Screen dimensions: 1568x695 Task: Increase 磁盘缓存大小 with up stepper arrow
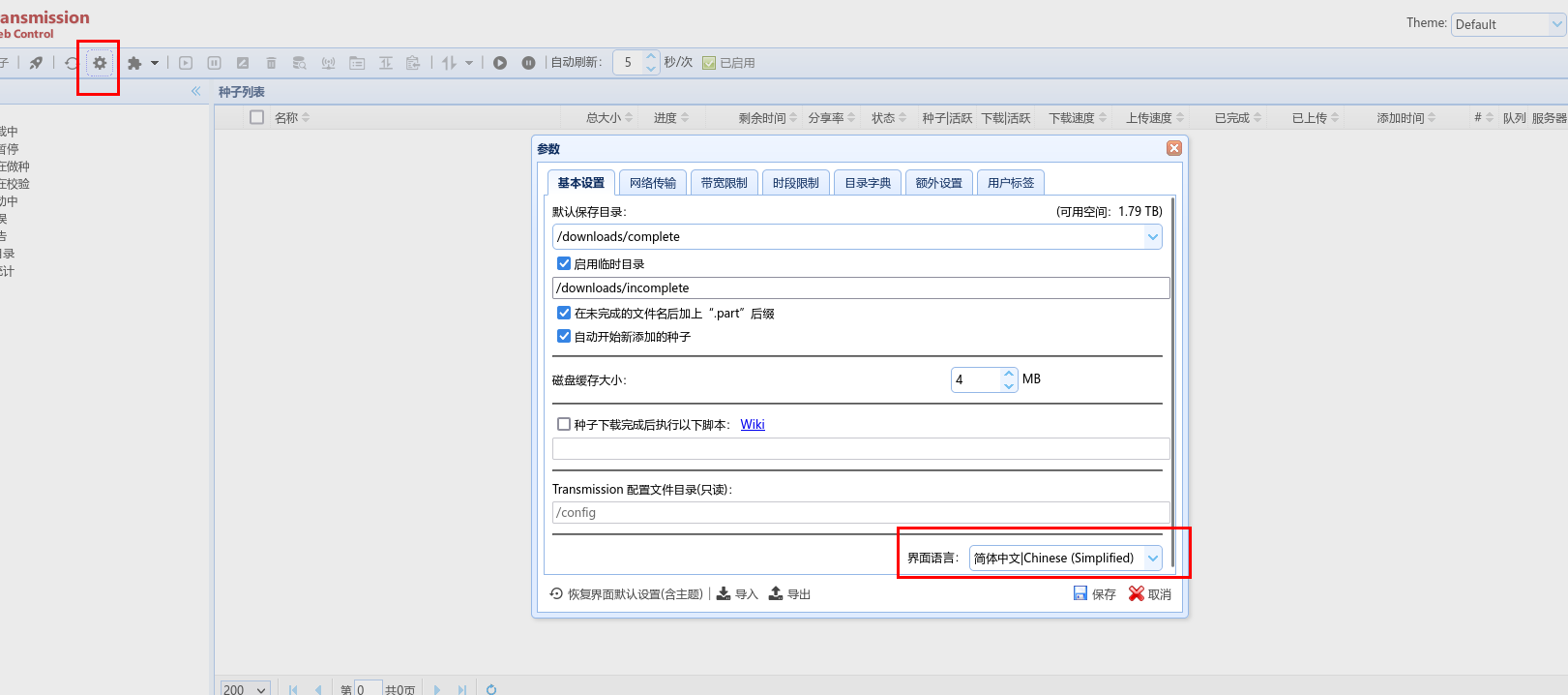pyautogui.click(x=1009, y=374)
